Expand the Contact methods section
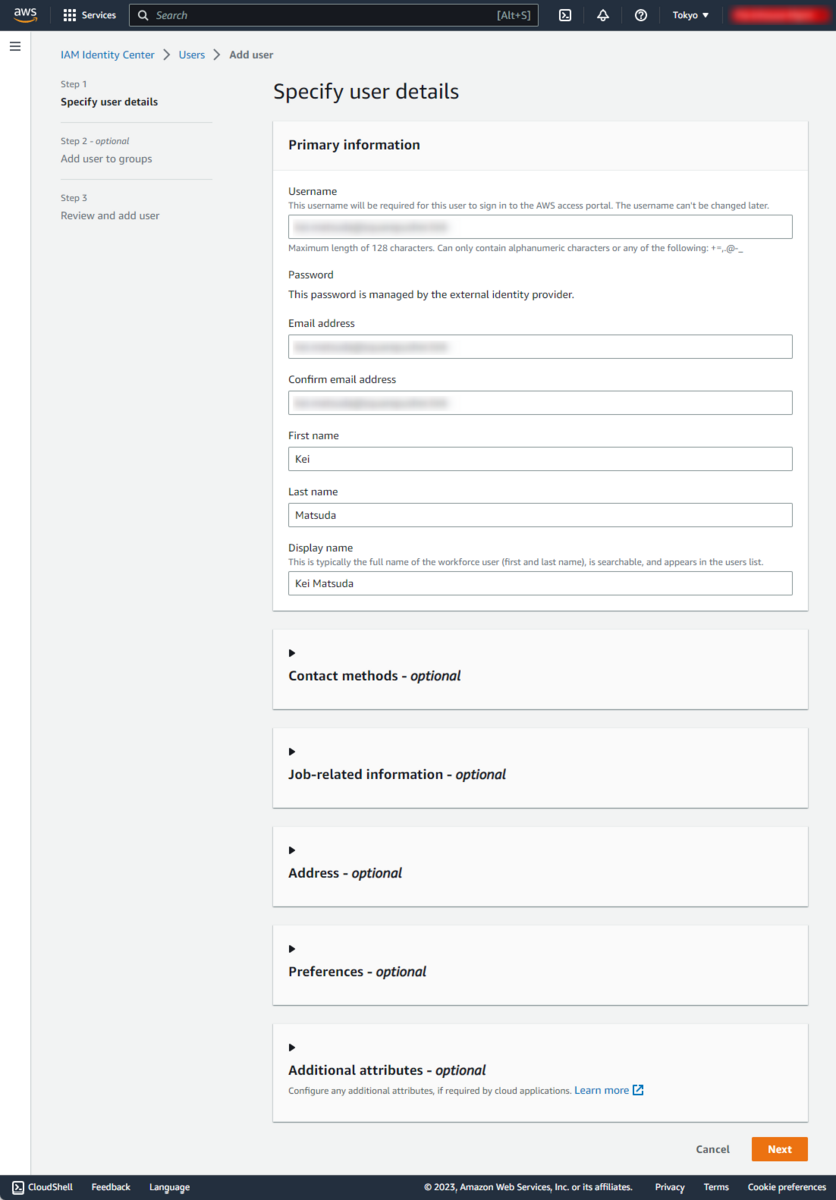 click(292, 653)
